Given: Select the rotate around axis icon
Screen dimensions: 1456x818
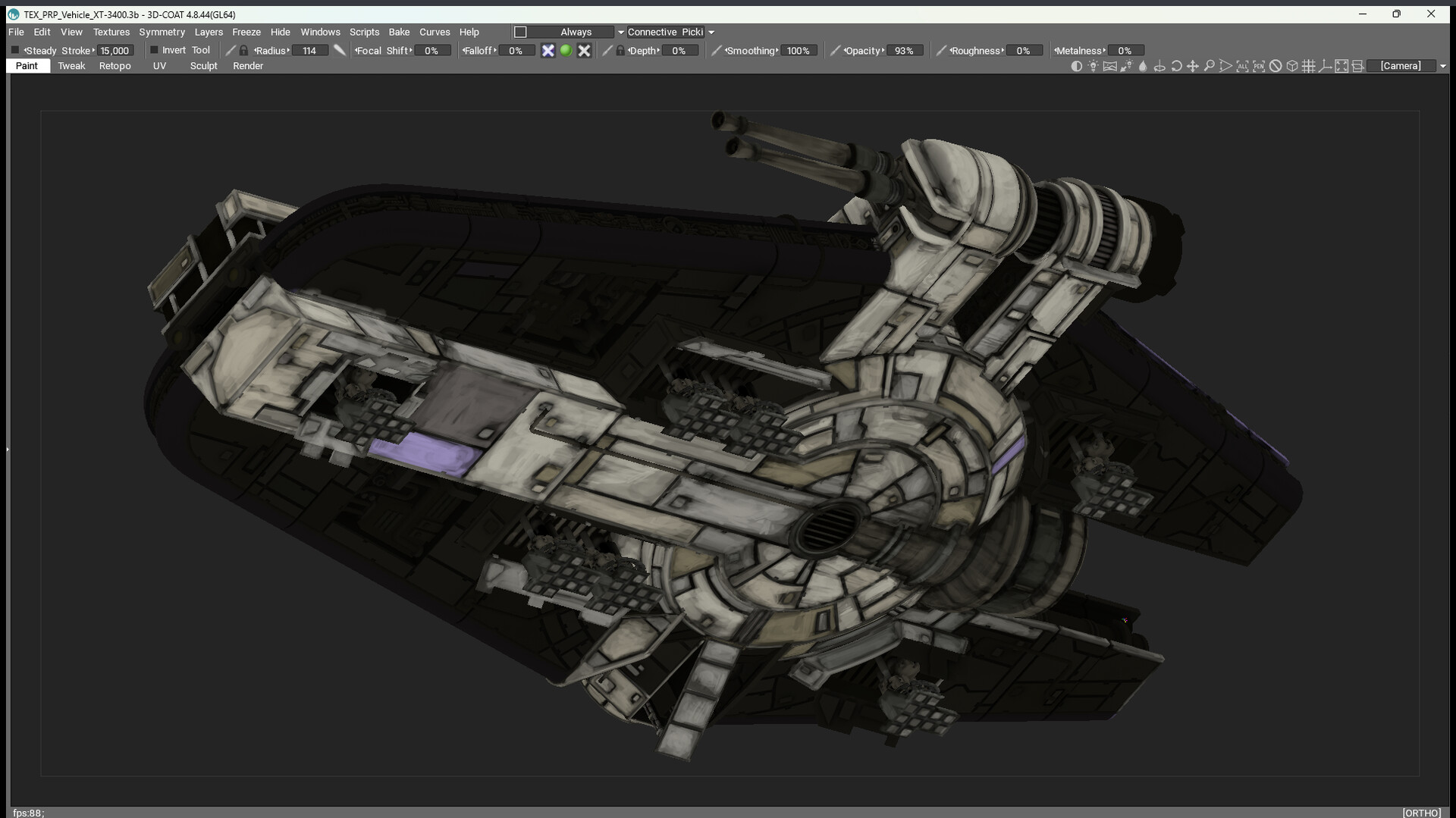Looking at the screenshot, I should [x=1159, y=66].
